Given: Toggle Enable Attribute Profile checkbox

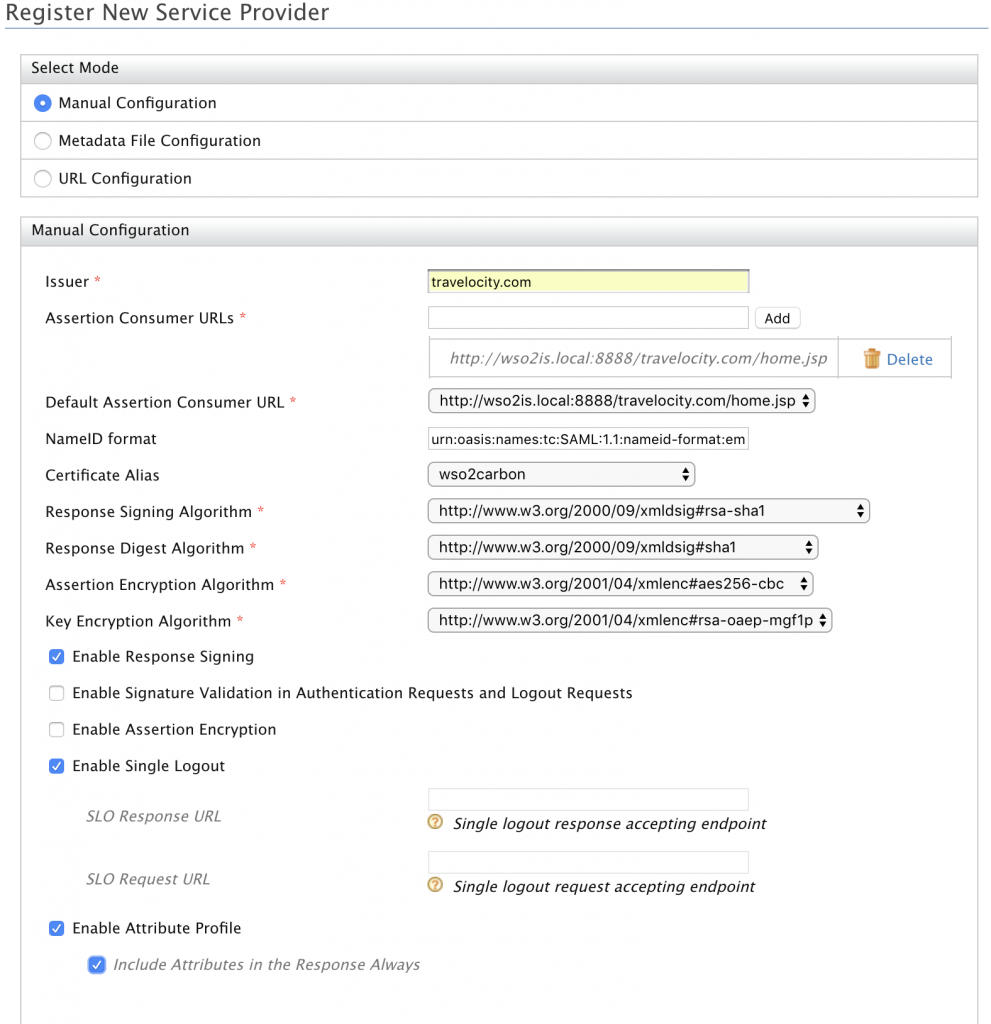Looking at the screenshot, I should 57,928.
